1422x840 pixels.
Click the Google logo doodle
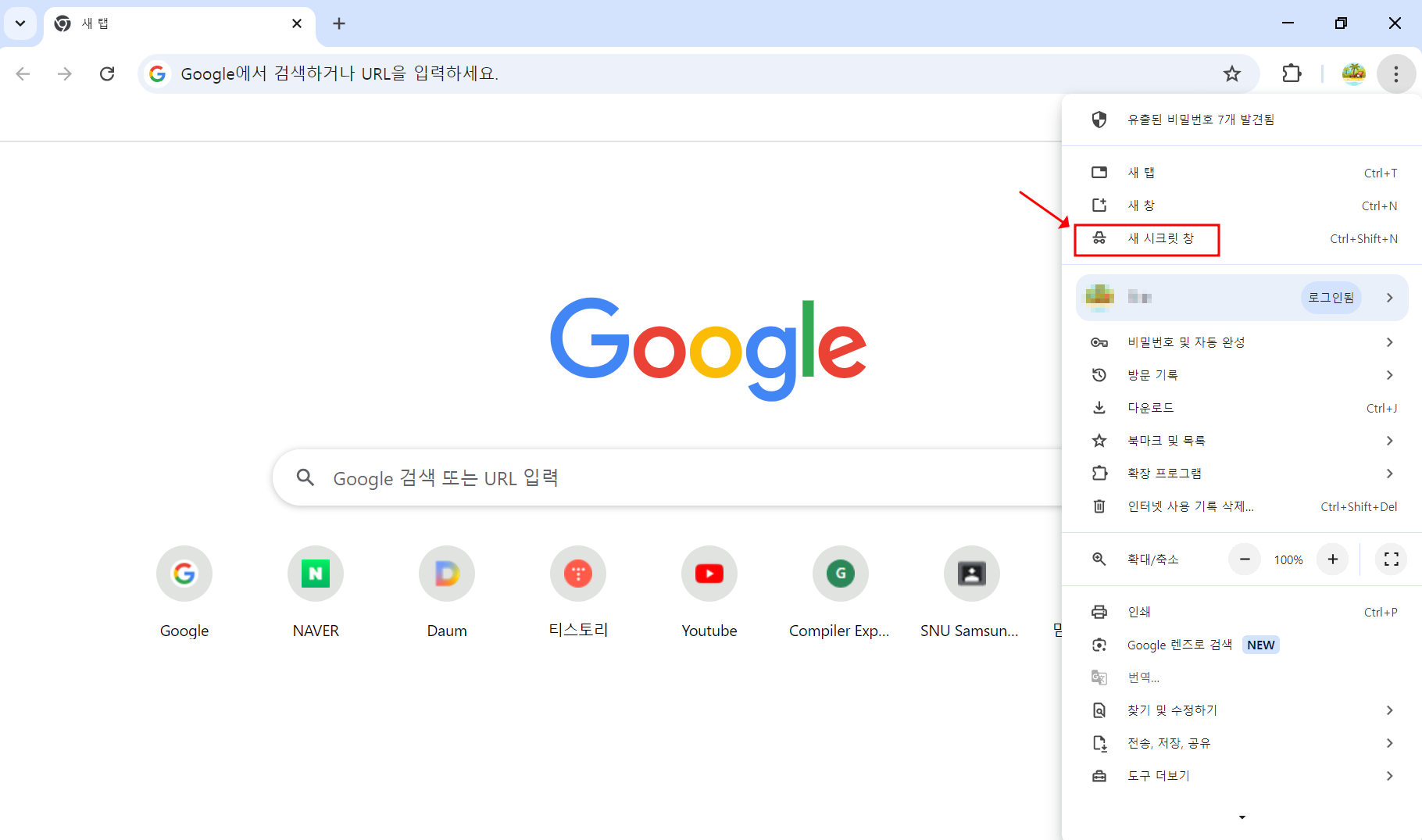pos(709,349)
